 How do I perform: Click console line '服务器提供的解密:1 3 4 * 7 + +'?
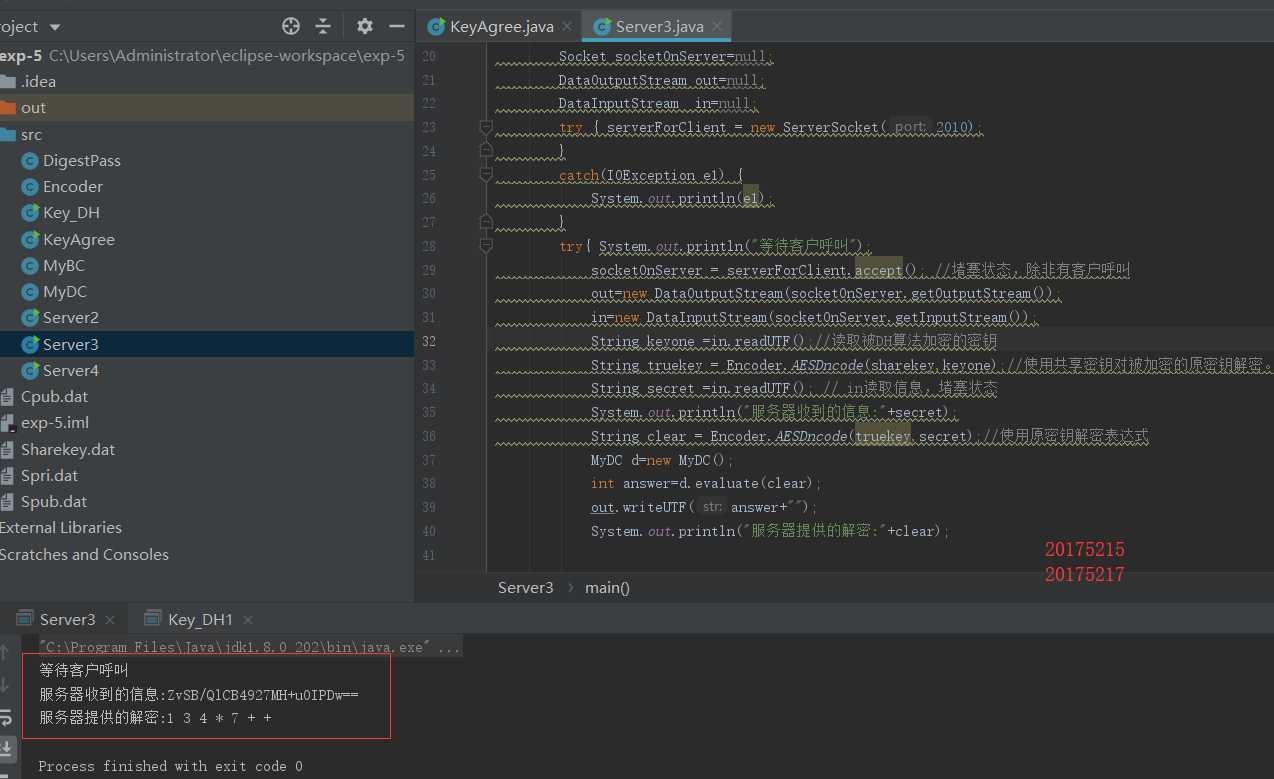click(155, 718)
